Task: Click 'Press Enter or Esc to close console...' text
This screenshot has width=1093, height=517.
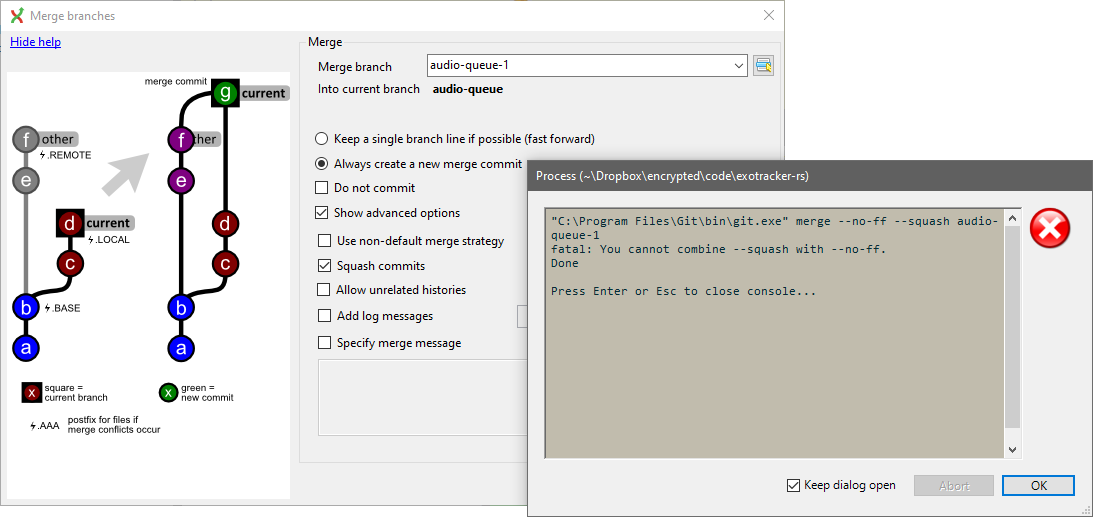Action: click(x=683, y=291)
